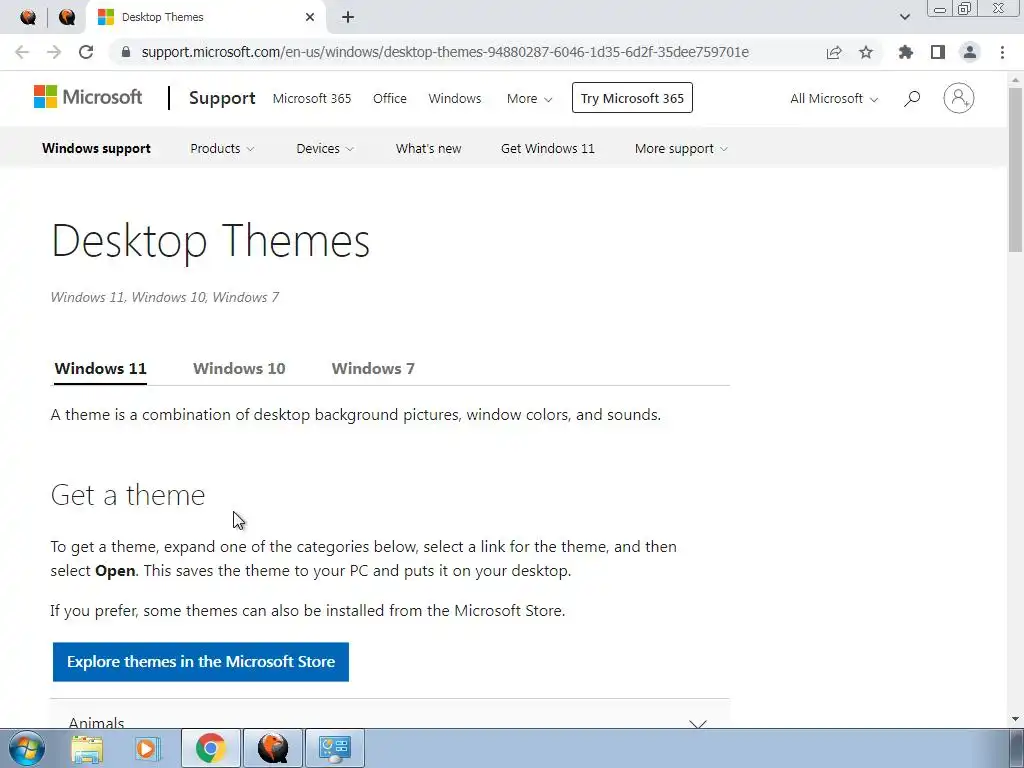Open the Get Windows 11 link
Screen dimensions: 1024x768
point(548,149)
